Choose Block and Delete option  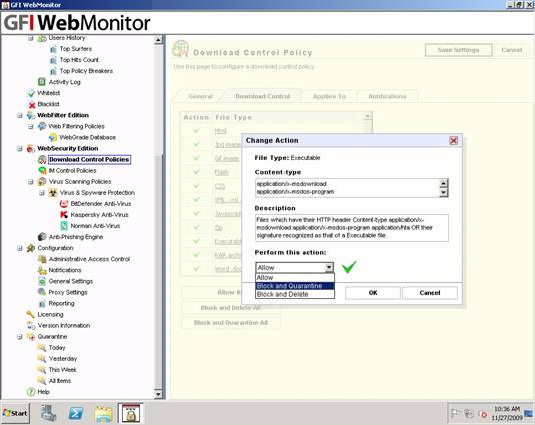pyautogui.click(x=295, y=294)
